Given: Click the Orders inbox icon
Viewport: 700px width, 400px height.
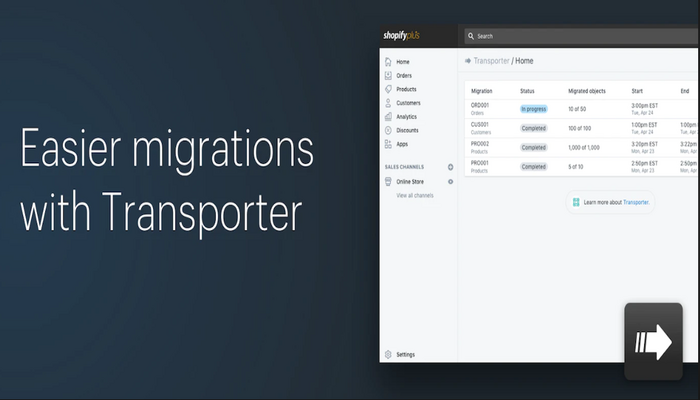Looking at the screenshot, I should point(388,75).
